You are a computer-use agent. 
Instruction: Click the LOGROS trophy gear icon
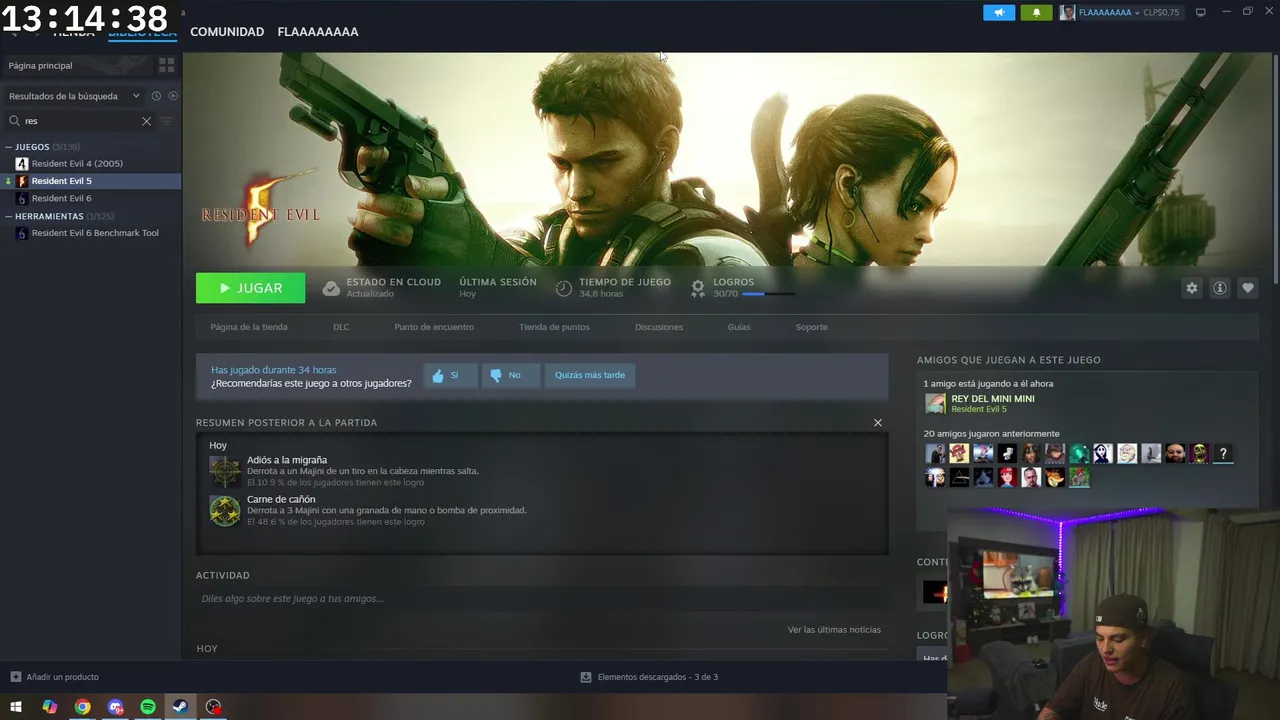click(698, 288)
